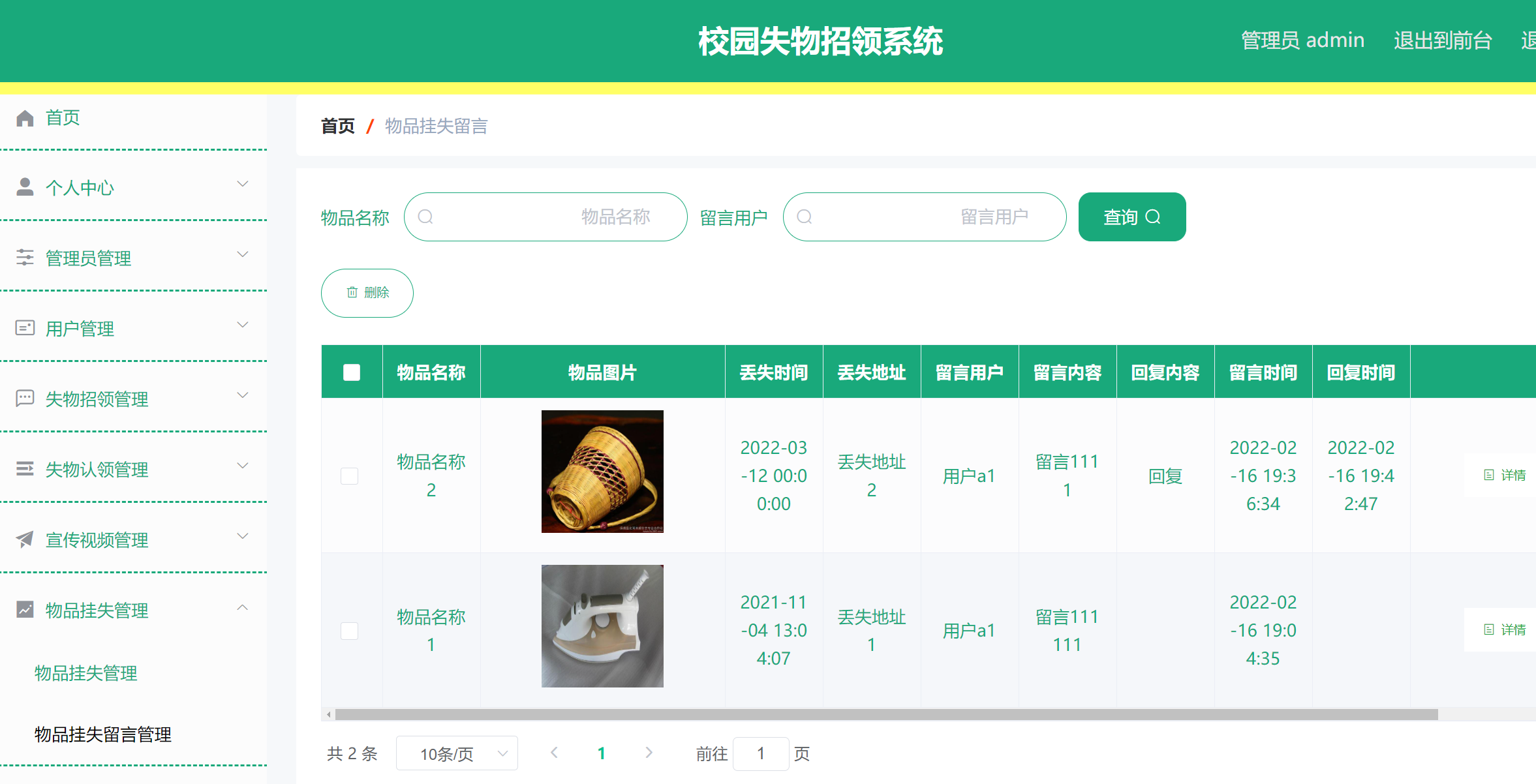
Task: Open 管理员管理 via its sliders icon
Action: pos(25,258)
